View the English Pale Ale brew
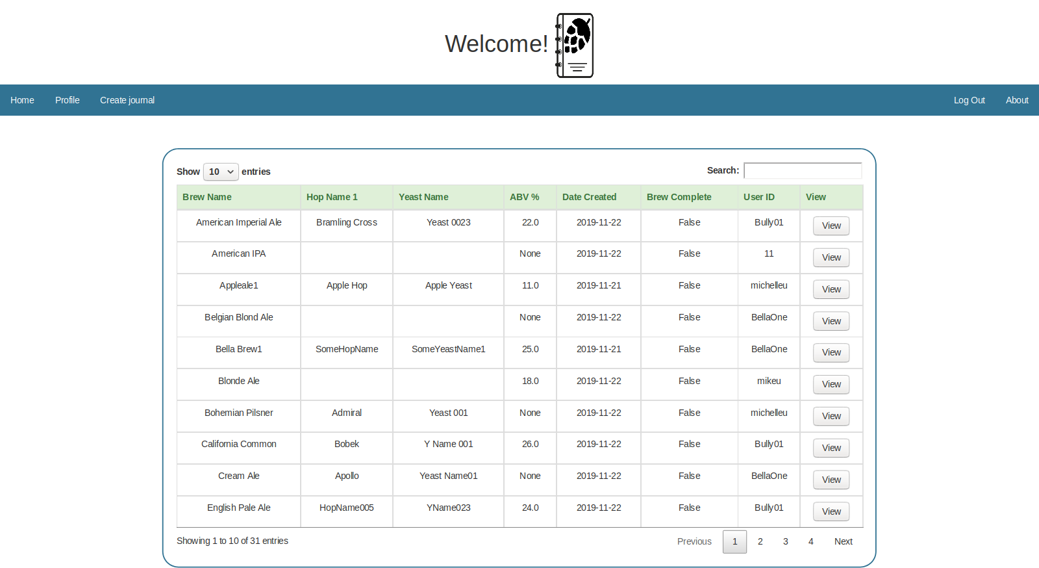This screenshot has width=1039, height=568. coord(830,511)
